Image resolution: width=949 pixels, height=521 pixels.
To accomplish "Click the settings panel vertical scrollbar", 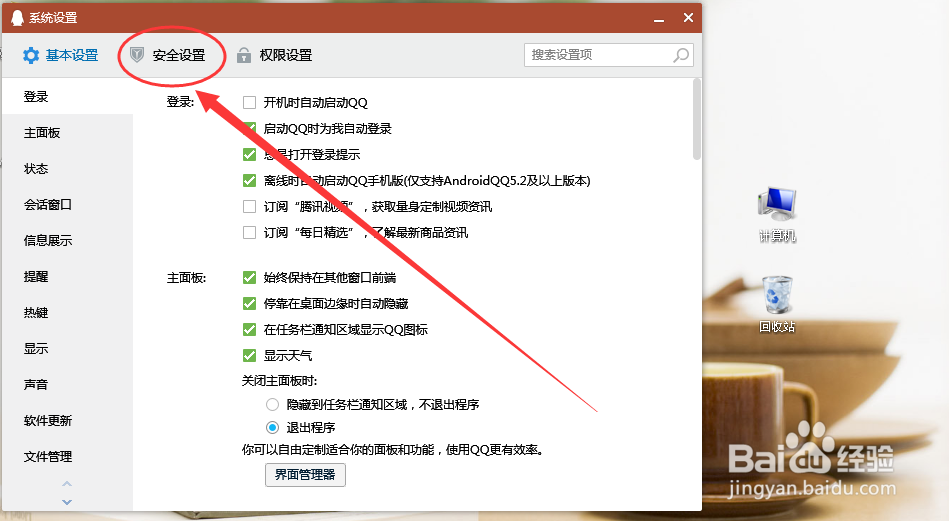I will pyautogui.click(x=697, y=119).
